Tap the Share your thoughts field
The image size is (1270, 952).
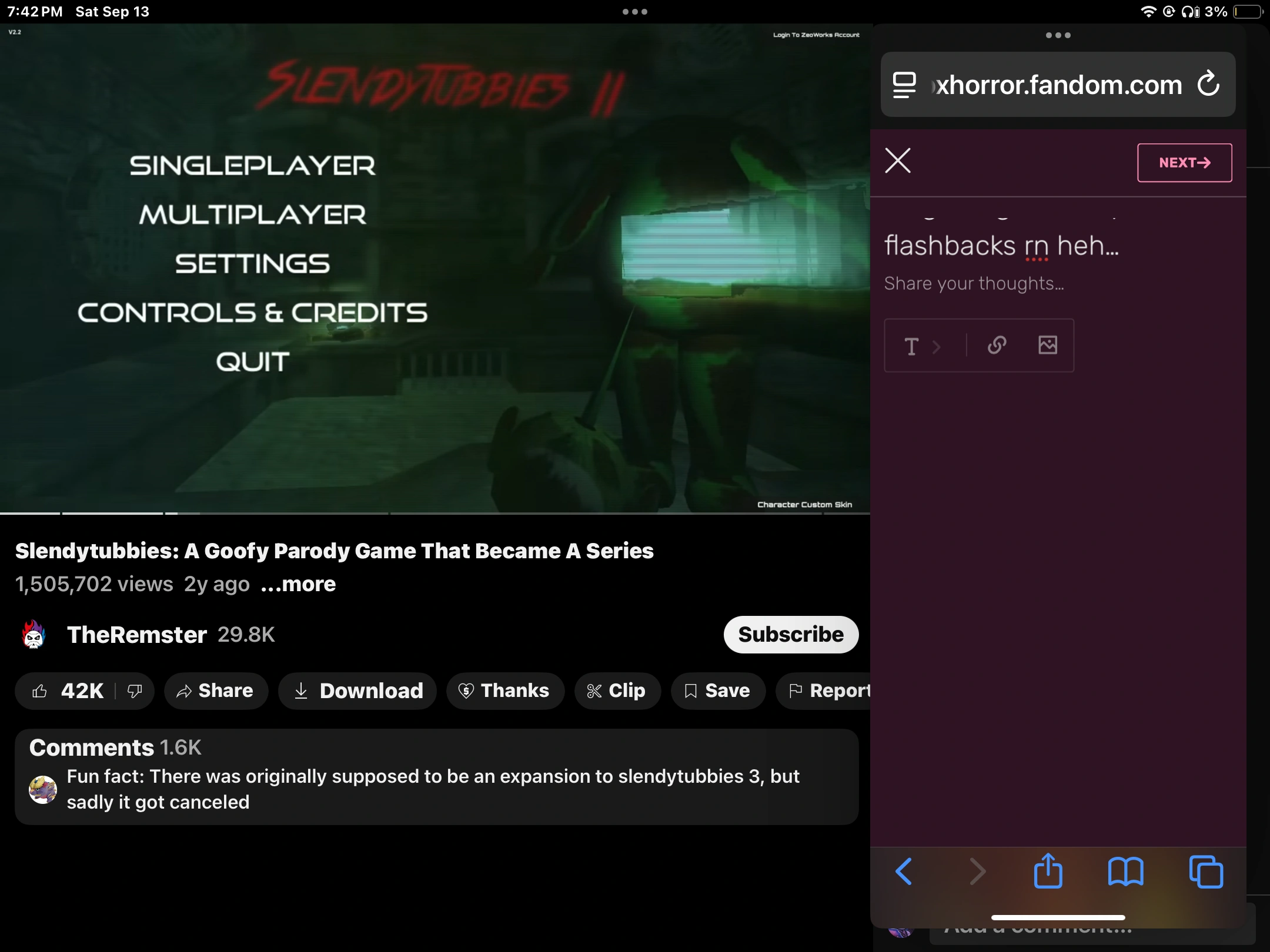tap(974, 284)
